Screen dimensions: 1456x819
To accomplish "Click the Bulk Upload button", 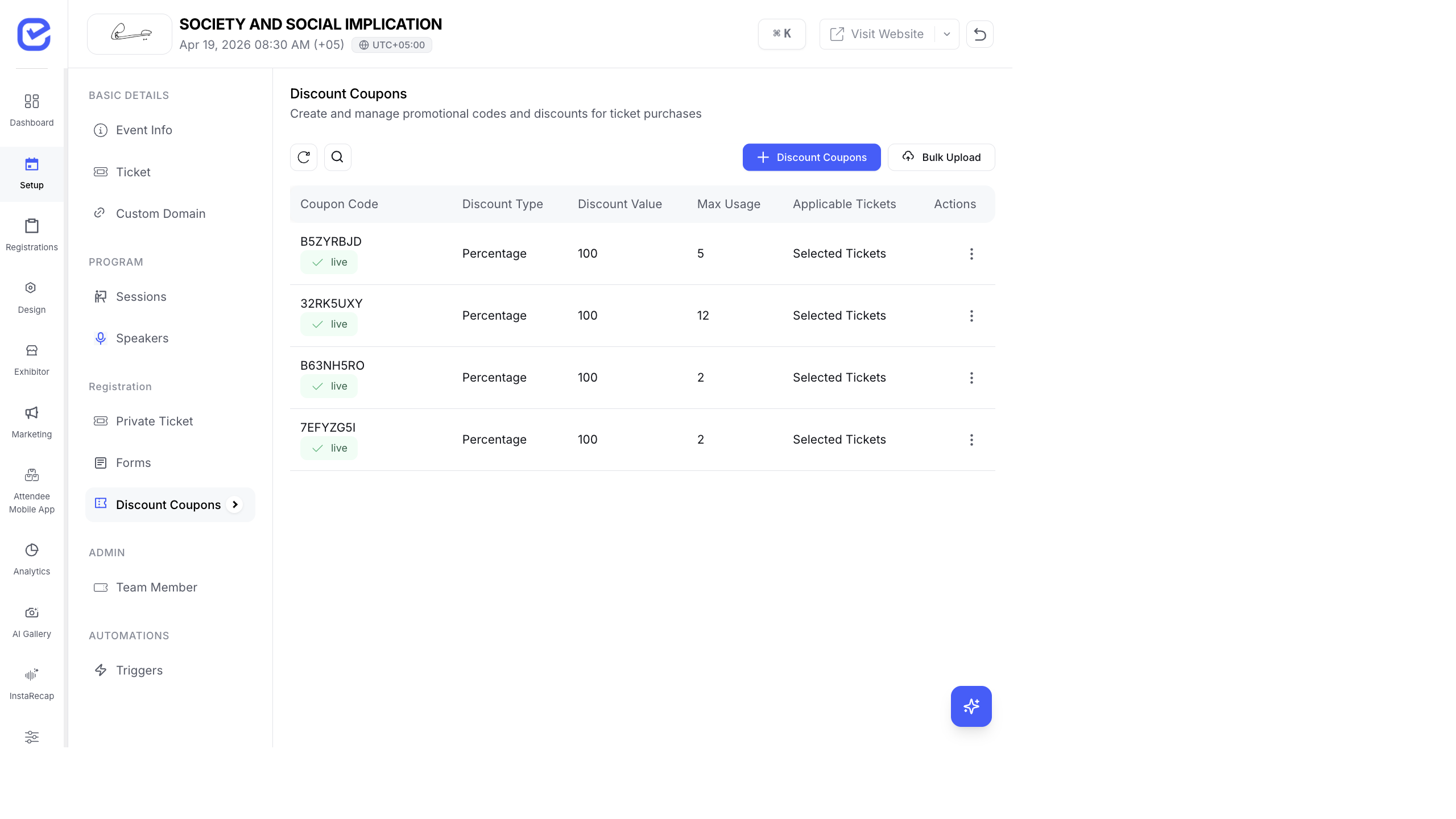I will click(941, 157).
